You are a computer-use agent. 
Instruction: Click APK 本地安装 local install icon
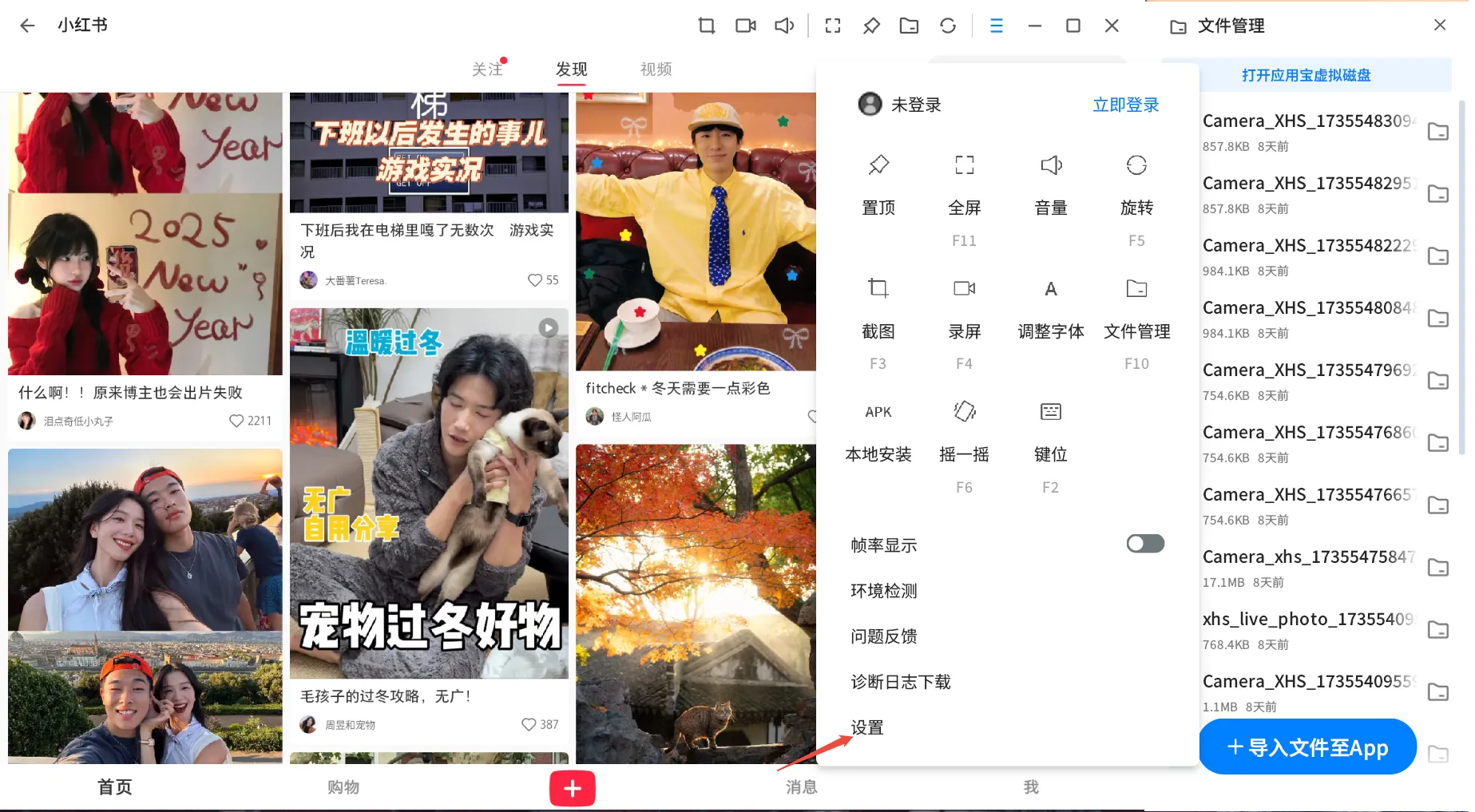point(878,412)
